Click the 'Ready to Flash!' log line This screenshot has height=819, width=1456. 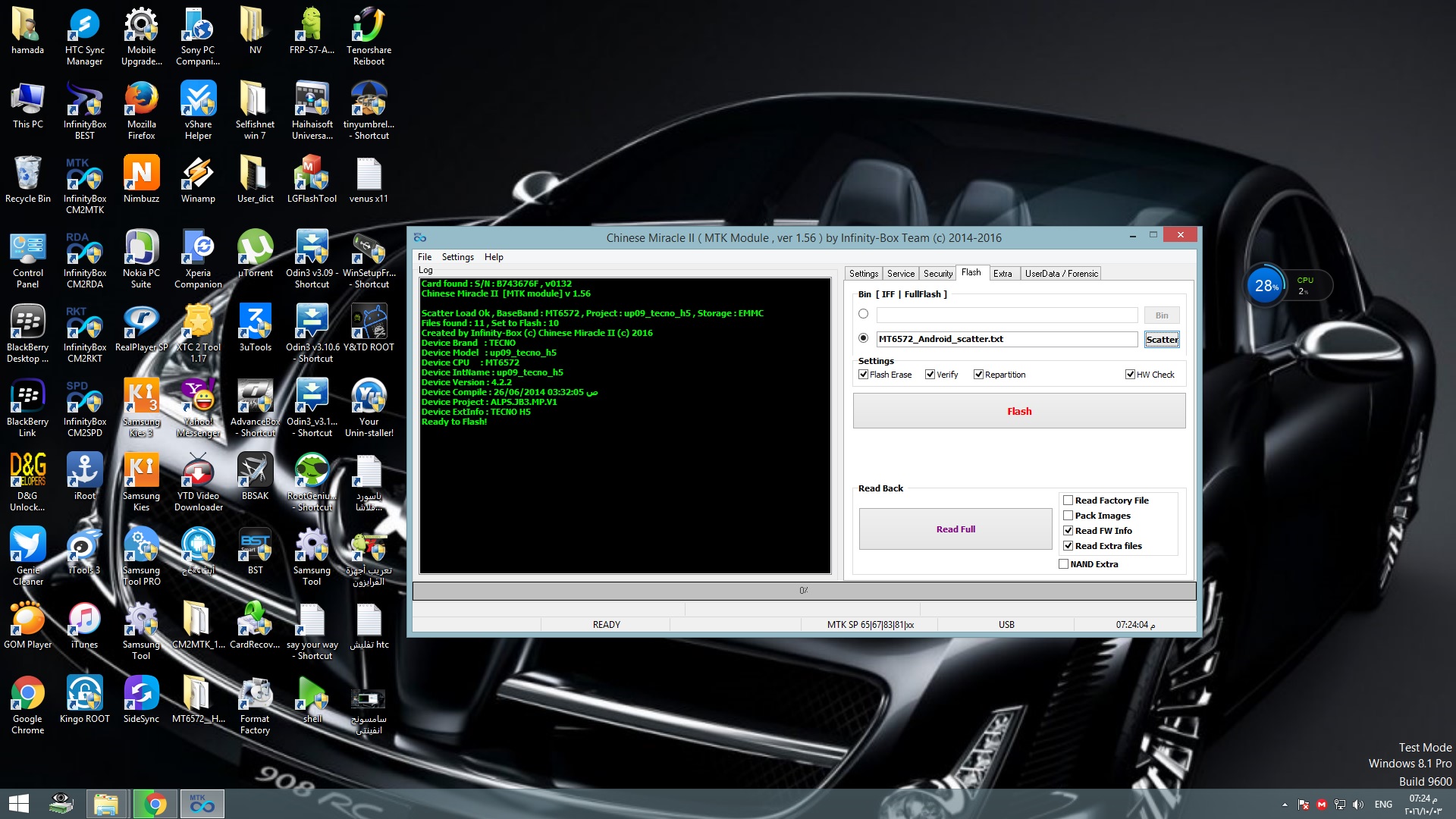[x=454, y=422]
